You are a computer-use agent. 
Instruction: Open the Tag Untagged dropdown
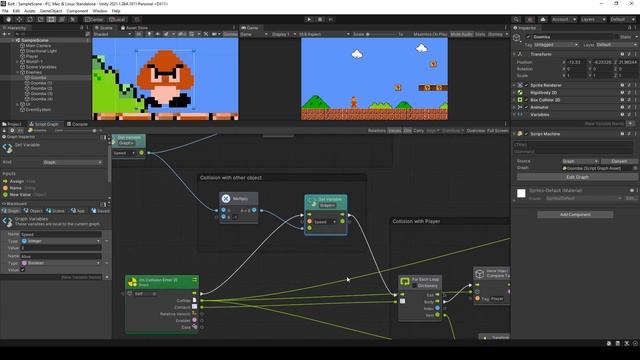(x=556, y=44)
